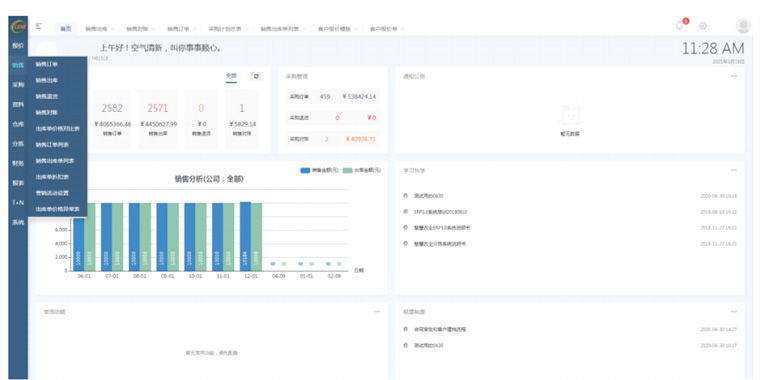Open the T+N sidebar module

[18, 203]
